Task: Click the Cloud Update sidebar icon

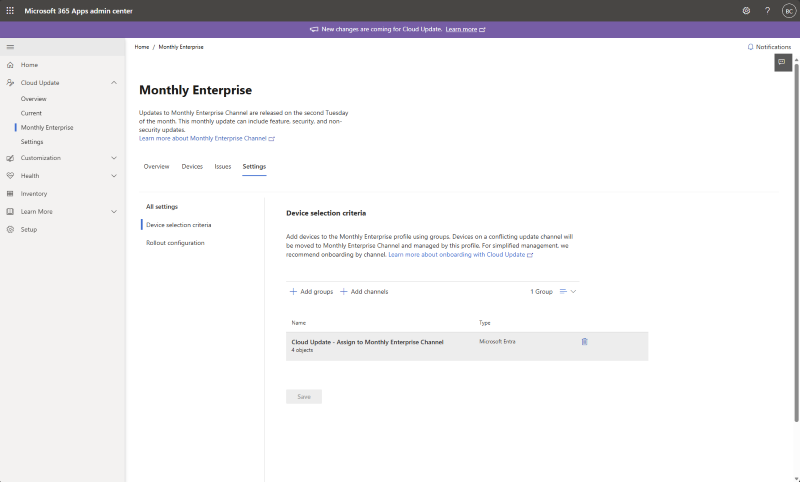Action: 10,83
